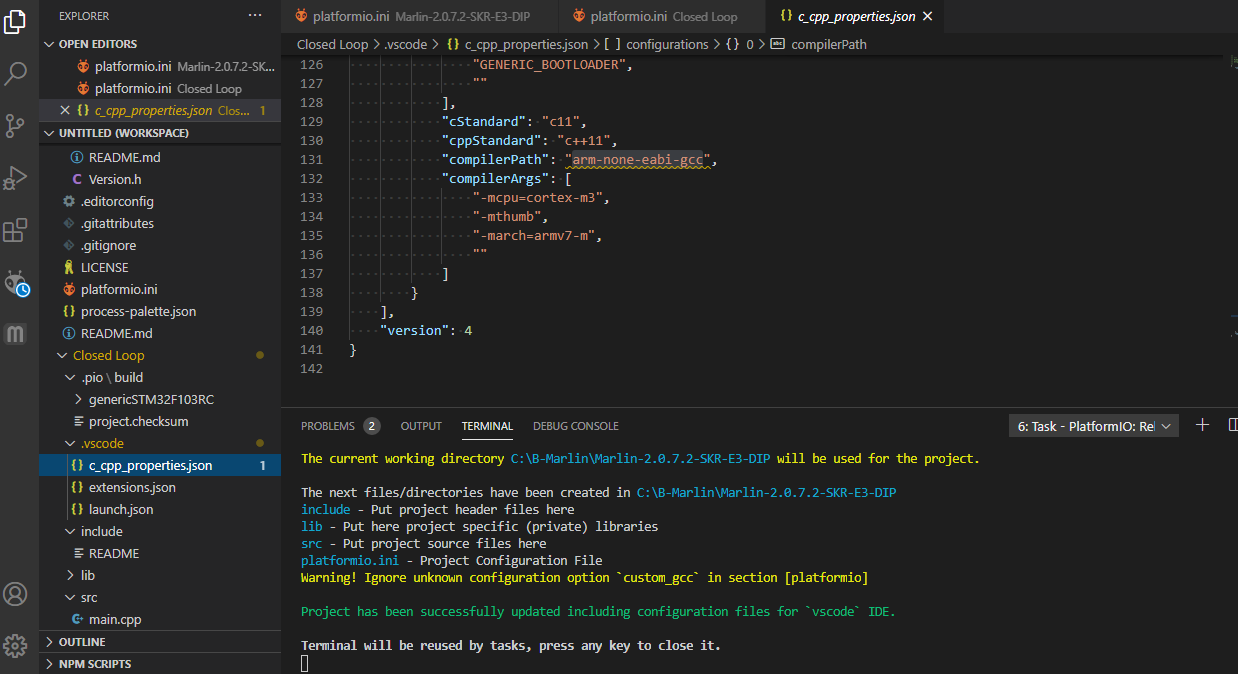Expand the genericSTM32F103RC folder

click(x=160, y=399)
